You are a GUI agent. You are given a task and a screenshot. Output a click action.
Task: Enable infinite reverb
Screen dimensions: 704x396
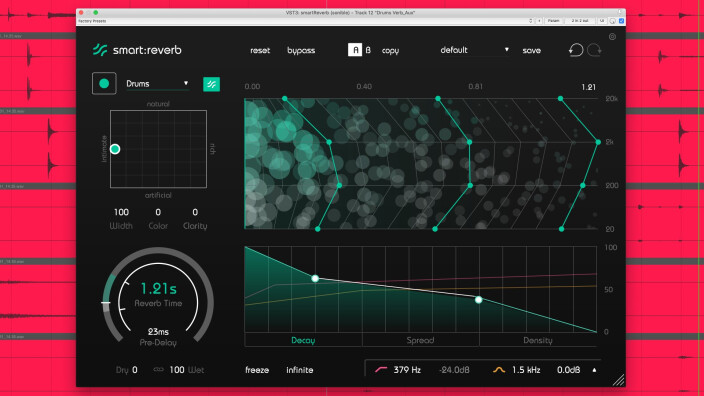(299, 370)
